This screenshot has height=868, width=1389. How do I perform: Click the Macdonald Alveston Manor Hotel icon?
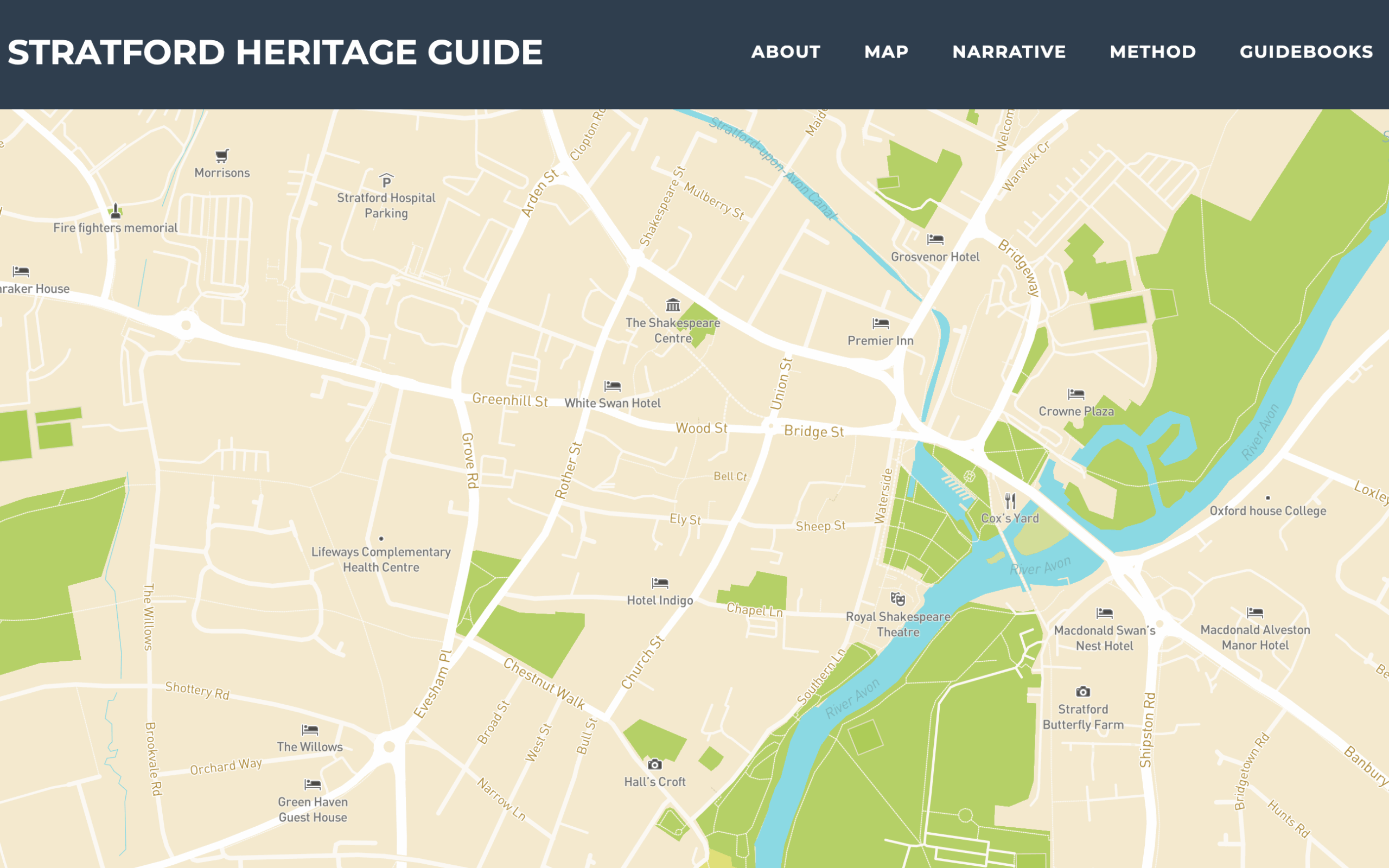(1254, 612)
